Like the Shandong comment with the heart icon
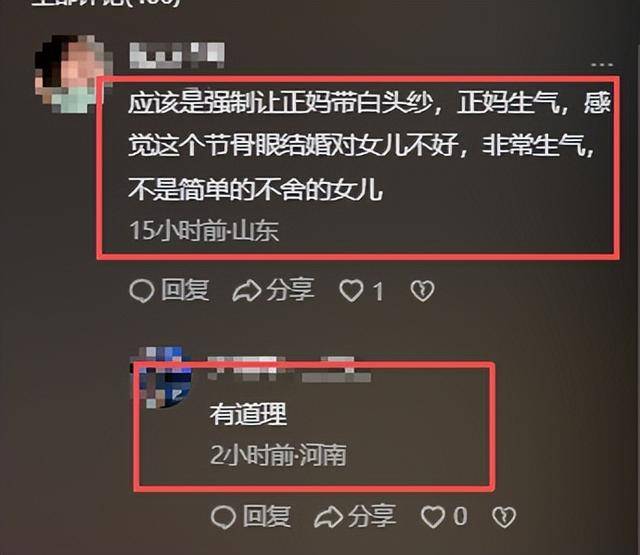The height and width of the screenshot is (555, 640). [351, 291]
